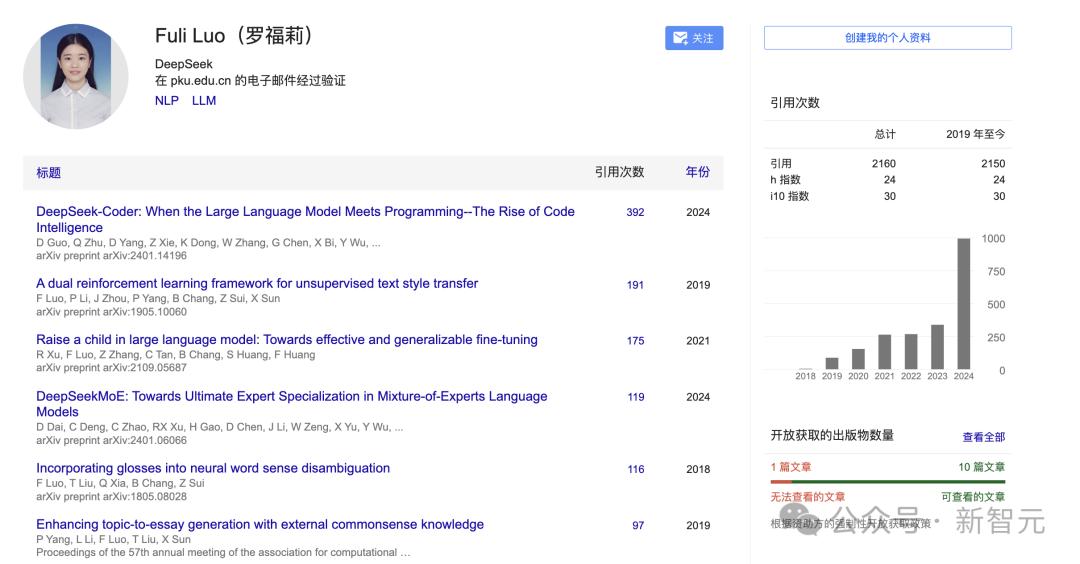The width and height of the screenshot is (1080, 564).
Task: Sort publications by 标题 column
Action: coord(48,173)
